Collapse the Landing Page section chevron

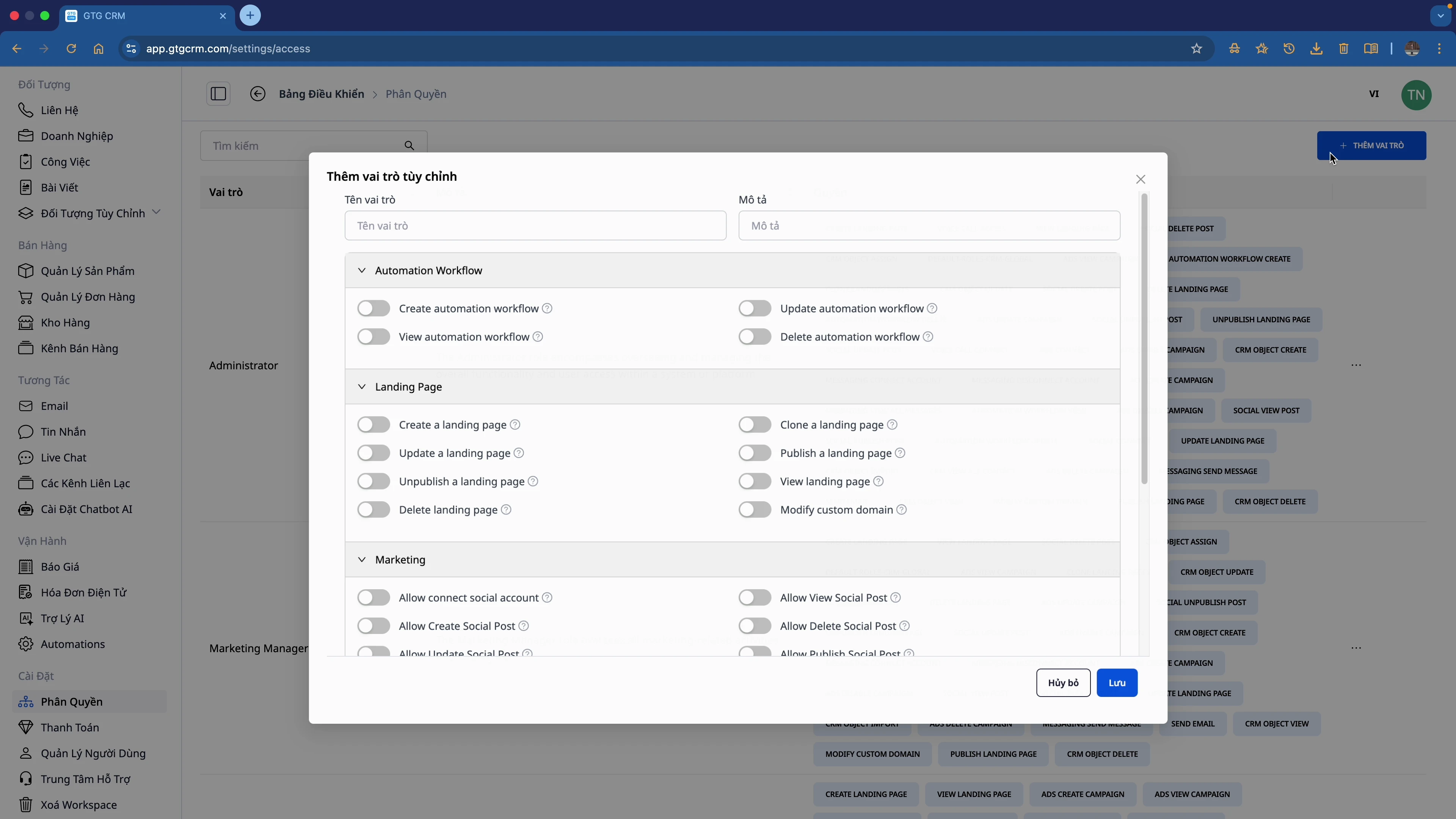click(362, 387)
